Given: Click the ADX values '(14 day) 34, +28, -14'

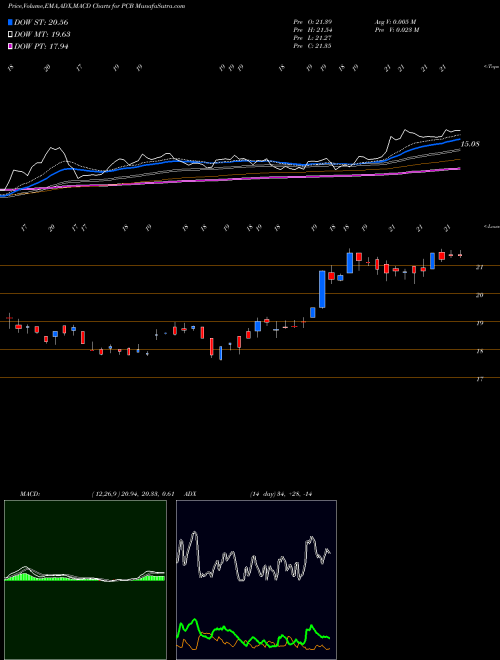Looking at the screenshot, I should [x=280, y=494].
